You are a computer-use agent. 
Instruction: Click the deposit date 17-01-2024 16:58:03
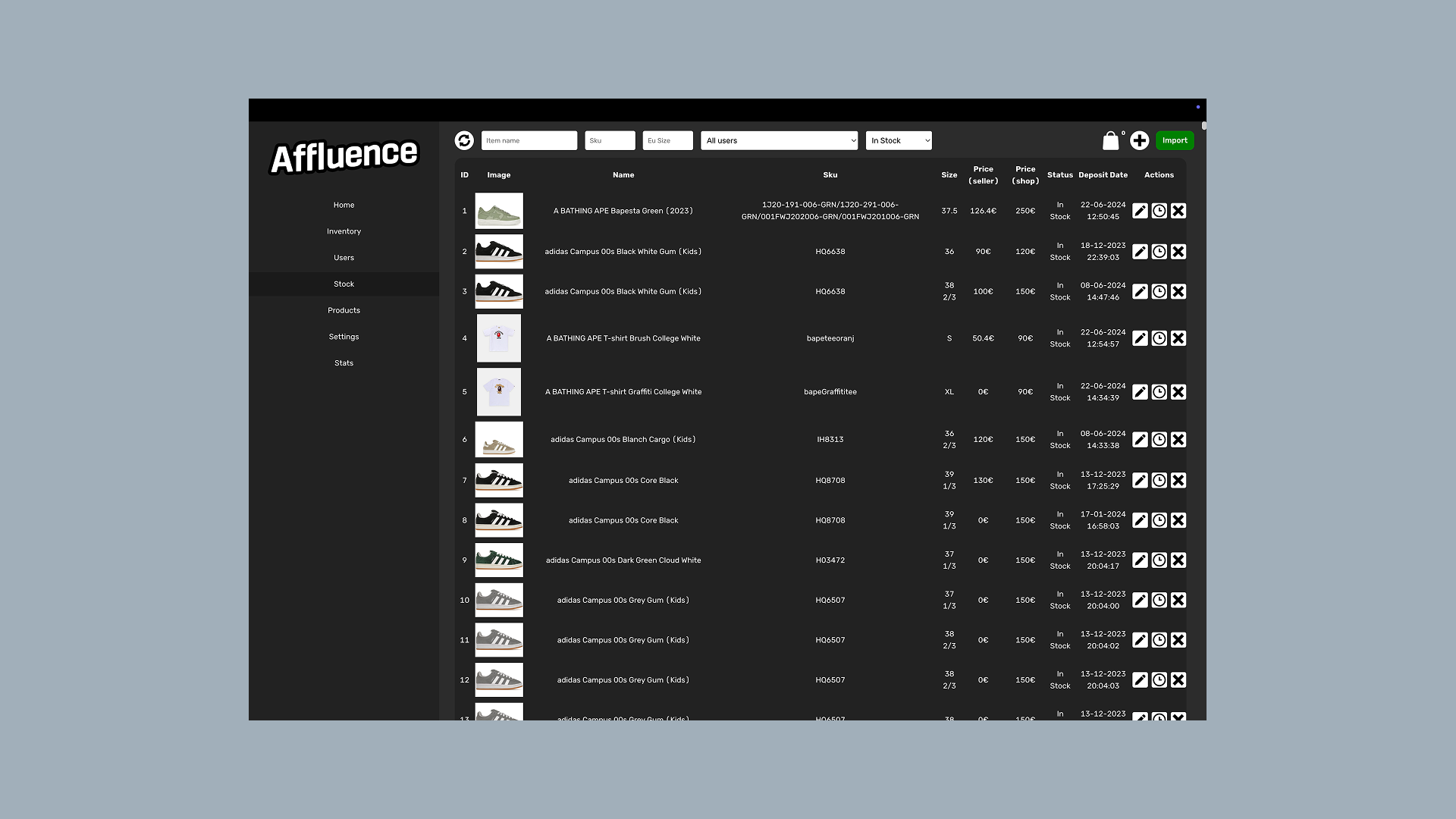[1103, 520]
